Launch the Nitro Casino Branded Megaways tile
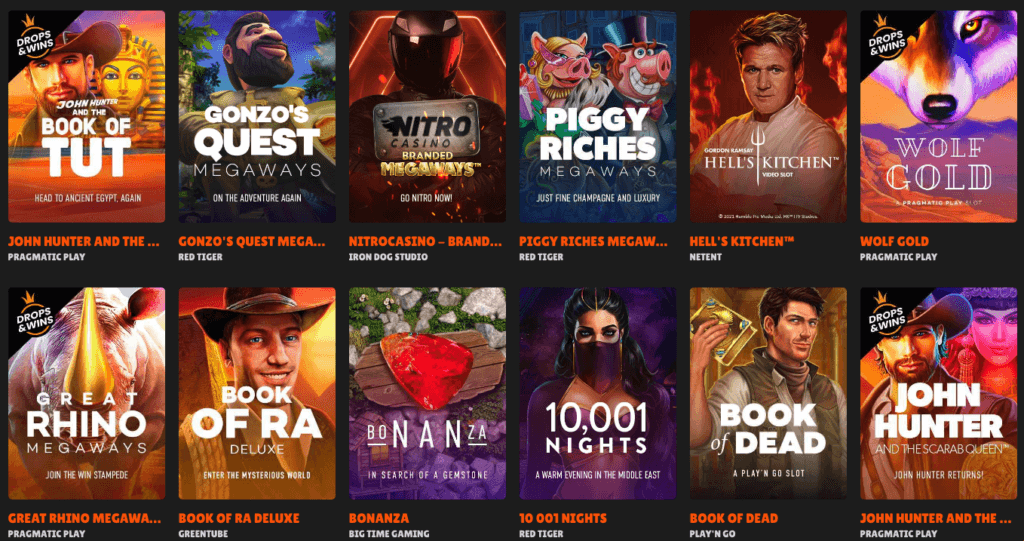Viewport: 1024px width, 541px height. (x=427, y=116)
